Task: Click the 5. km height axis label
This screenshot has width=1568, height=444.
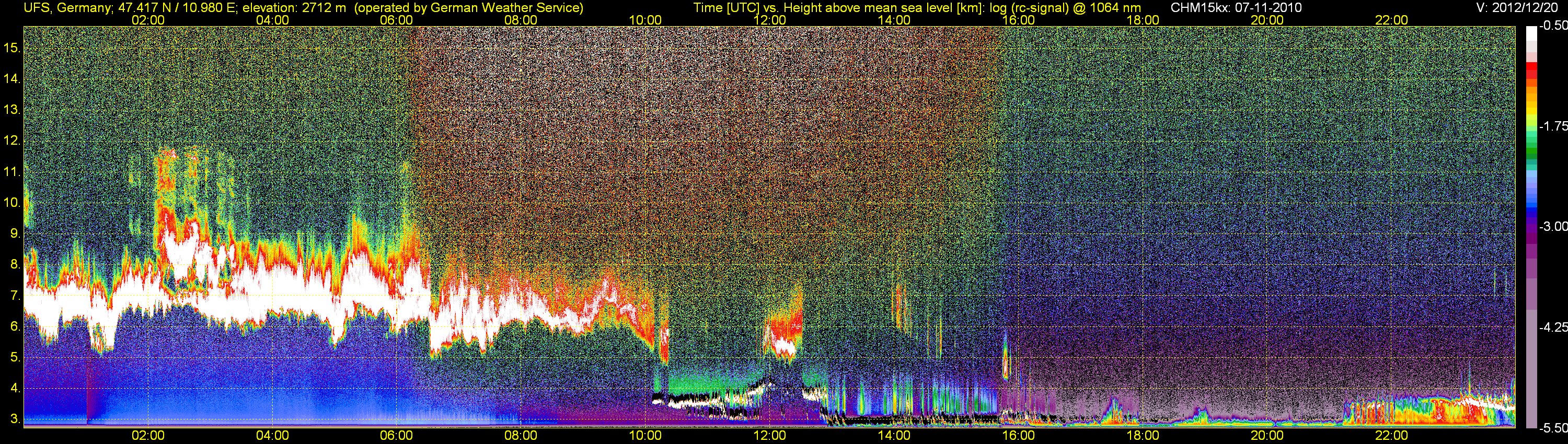Action: (16, 358)
